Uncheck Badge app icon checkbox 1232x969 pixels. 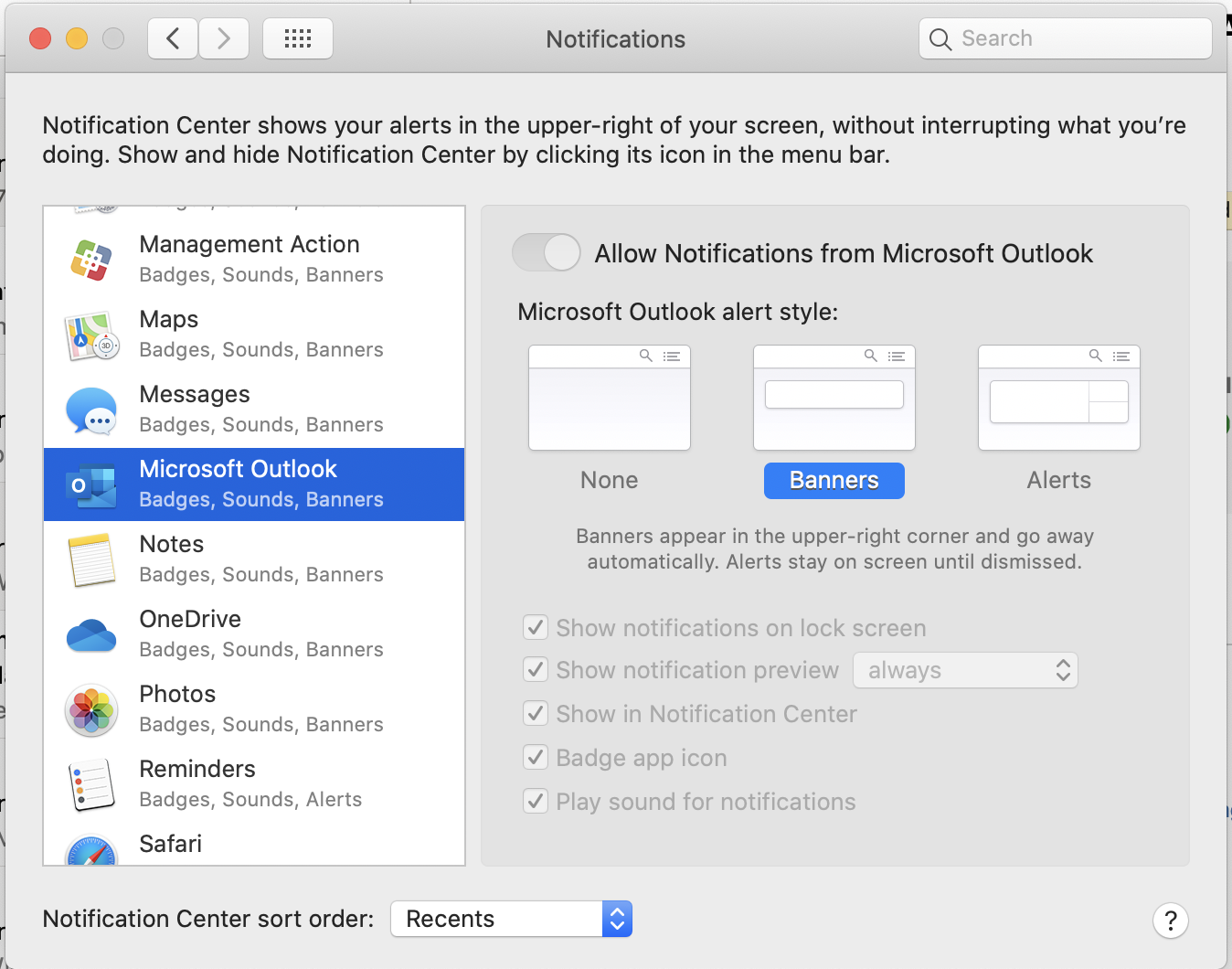coord(536,758)
